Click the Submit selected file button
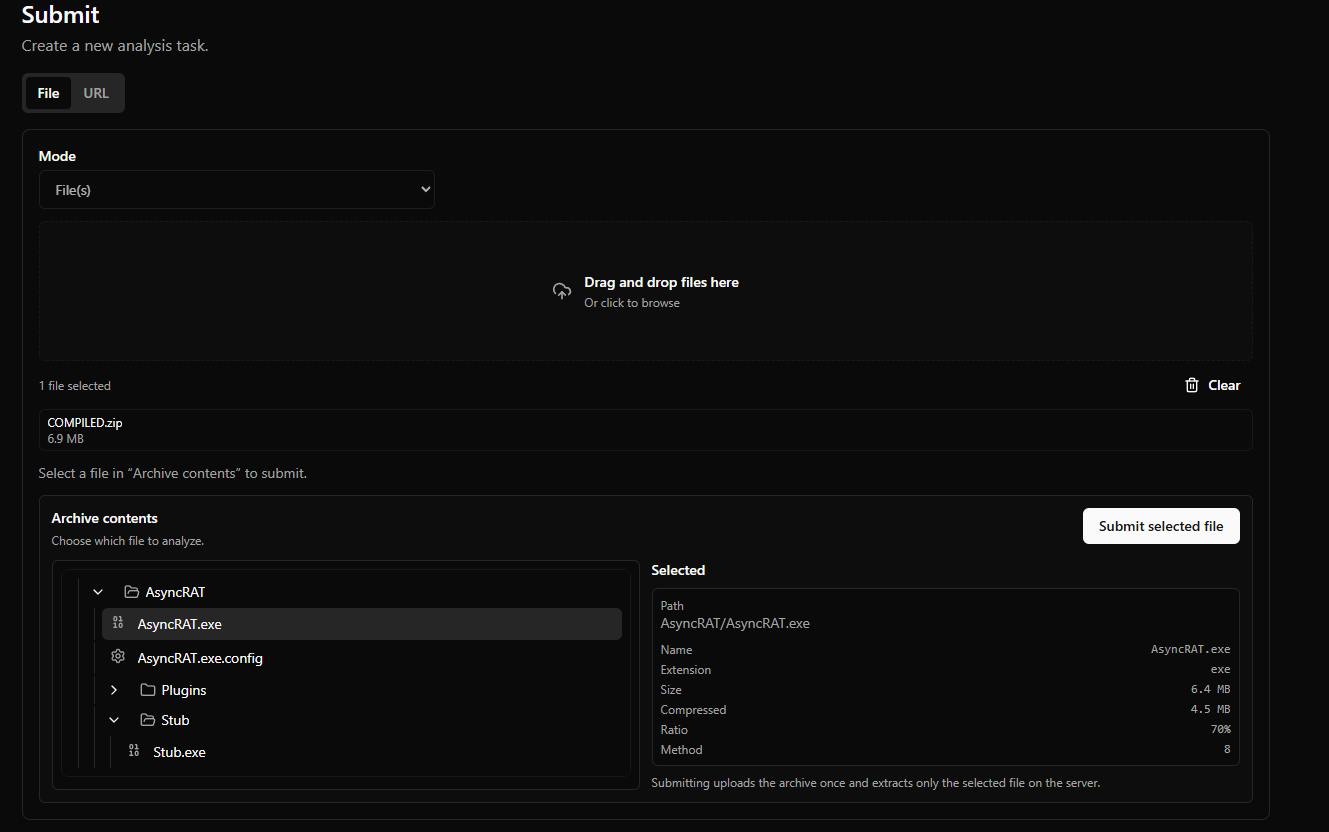The height and width of the screenshot is (832, 1329). click(1161, 526)
